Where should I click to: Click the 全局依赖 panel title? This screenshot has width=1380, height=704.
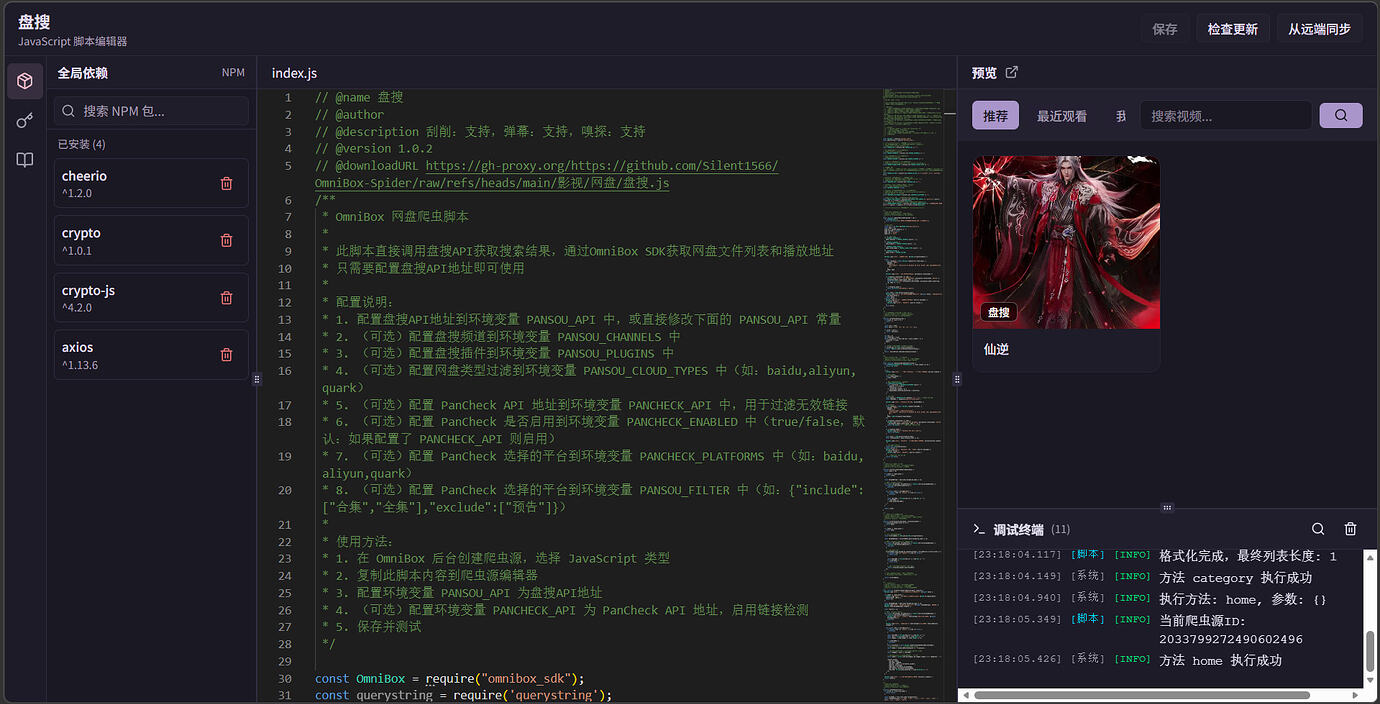[x=82, y=73]
